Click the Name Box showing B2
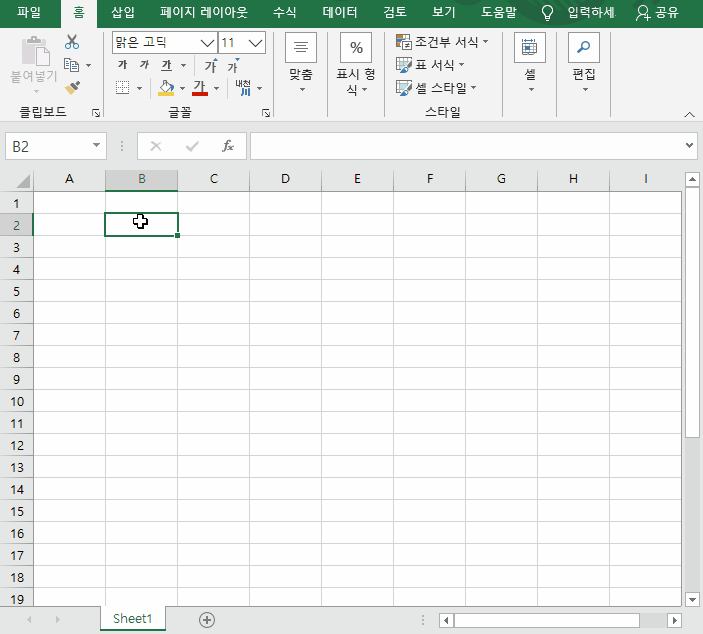This screenshot has width=703, height=634. click(48, 146)
